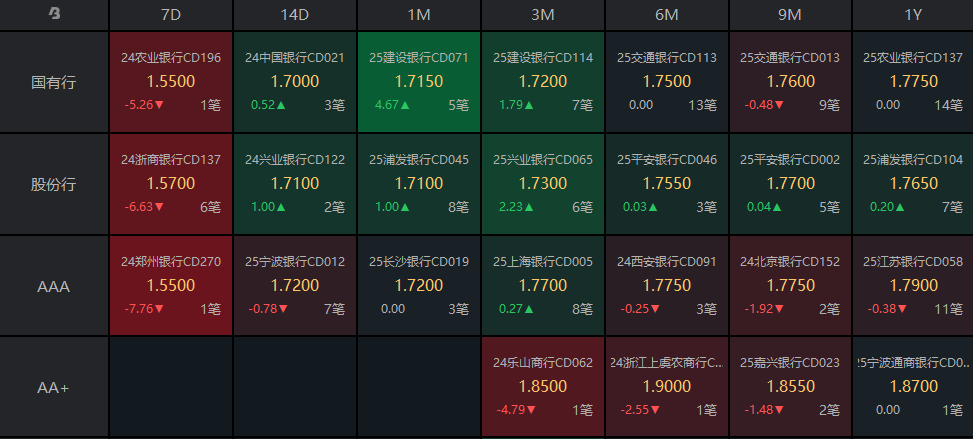This screenshot has height=439, width=973.
Task: Select the 14D tenor column header
Action: tap(295, 15)
